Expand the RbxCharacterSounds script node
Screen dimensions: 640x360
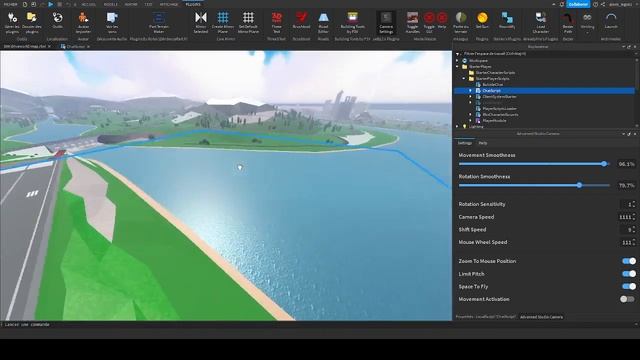coord(471,115)
